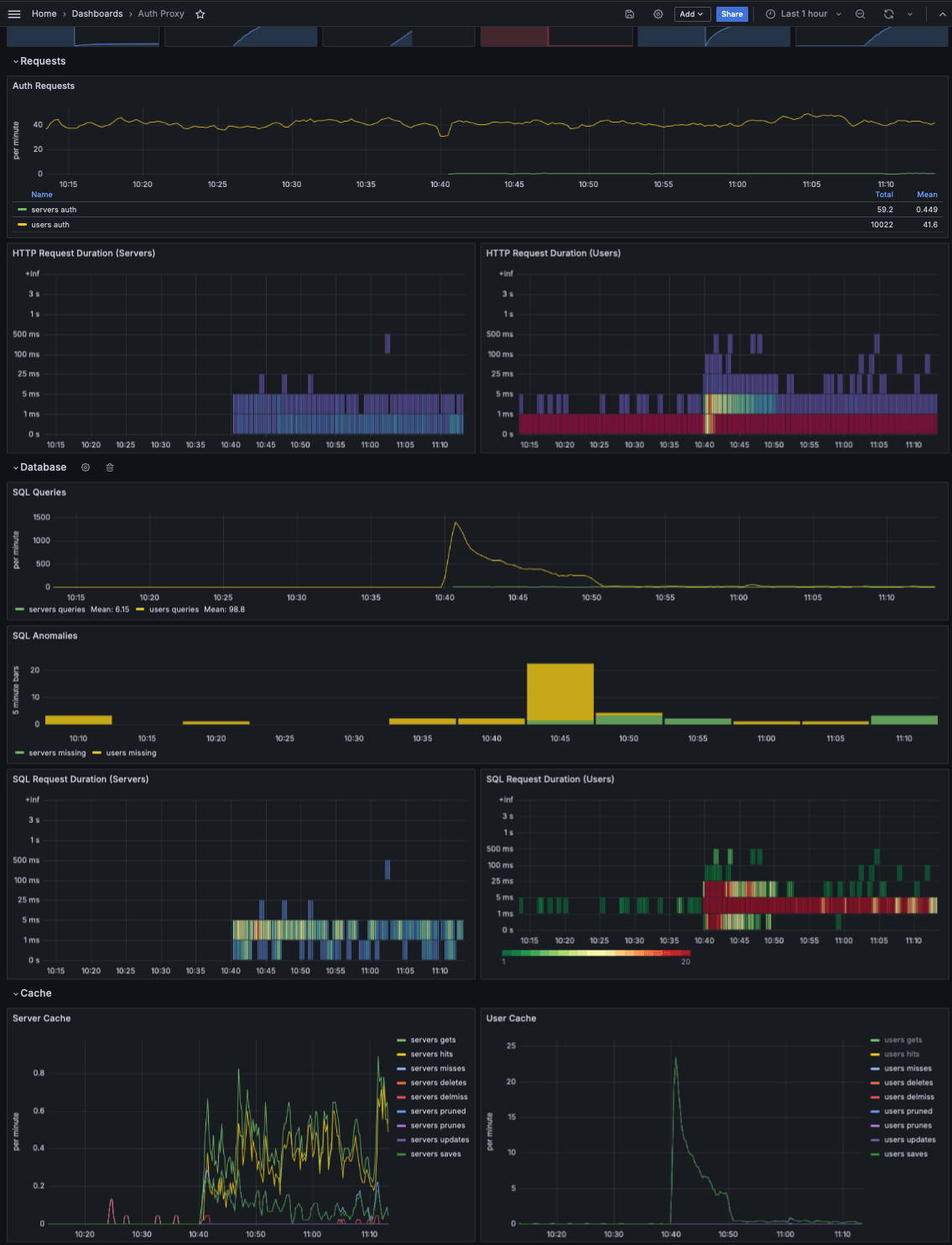Open dashboard settings with the gear icon
Image resolution: width=952 pixels, height=1245 pixels.
click(658, 13)
